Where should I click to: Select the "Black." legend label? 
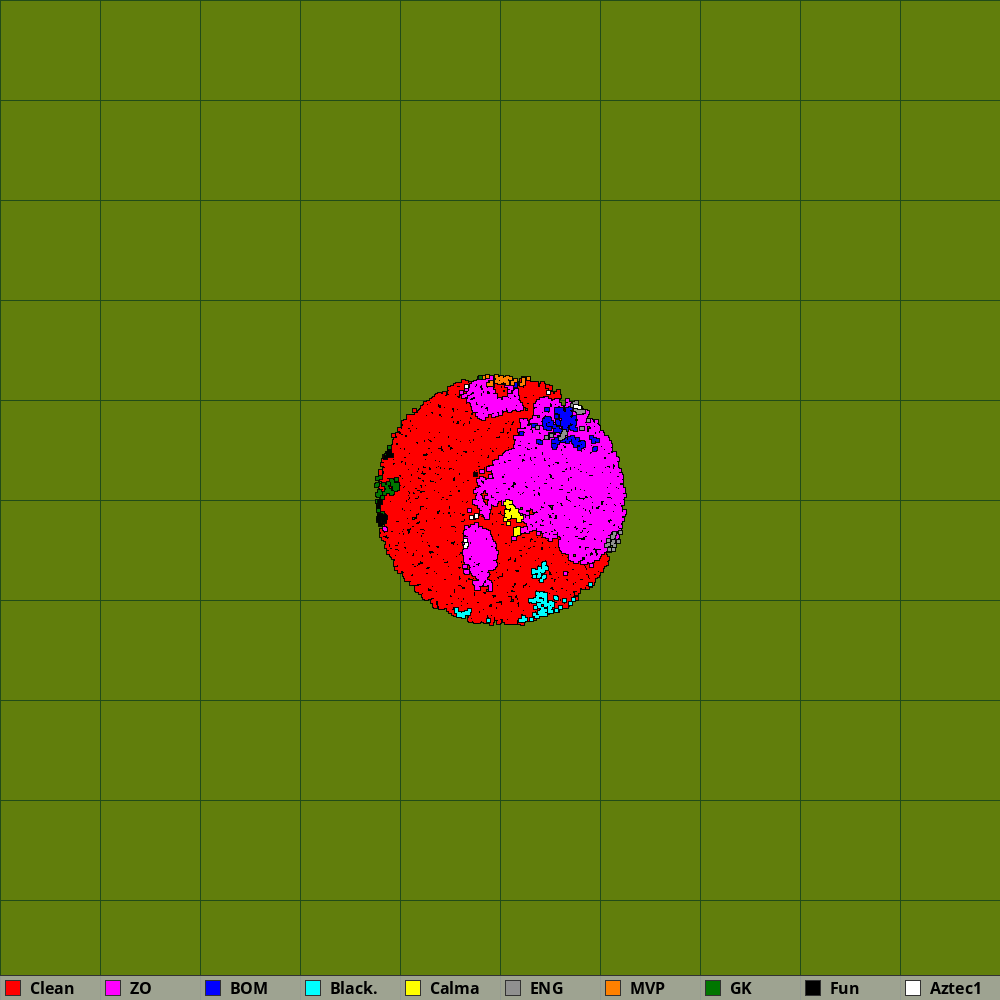pos(354,988)
